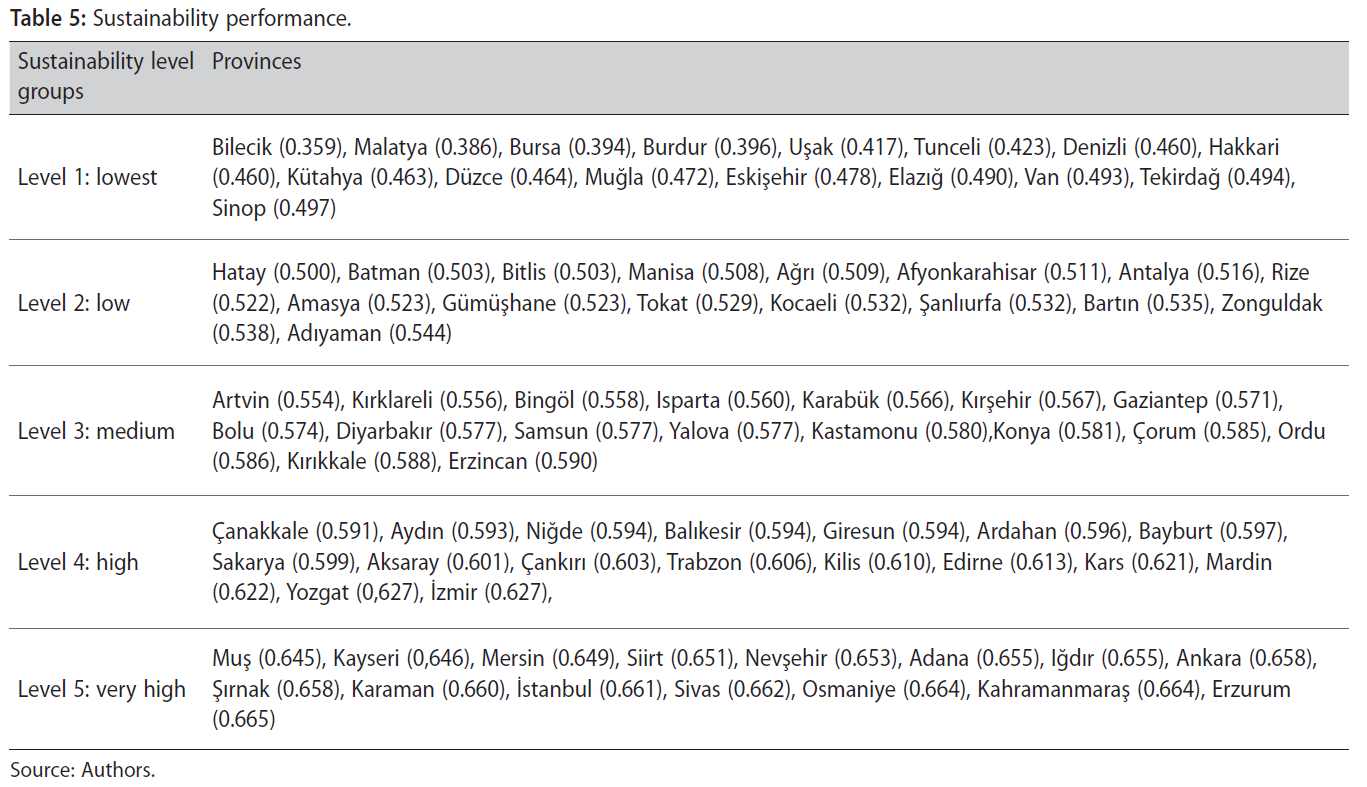Click the Source: Authors footnote

point(83,770)
